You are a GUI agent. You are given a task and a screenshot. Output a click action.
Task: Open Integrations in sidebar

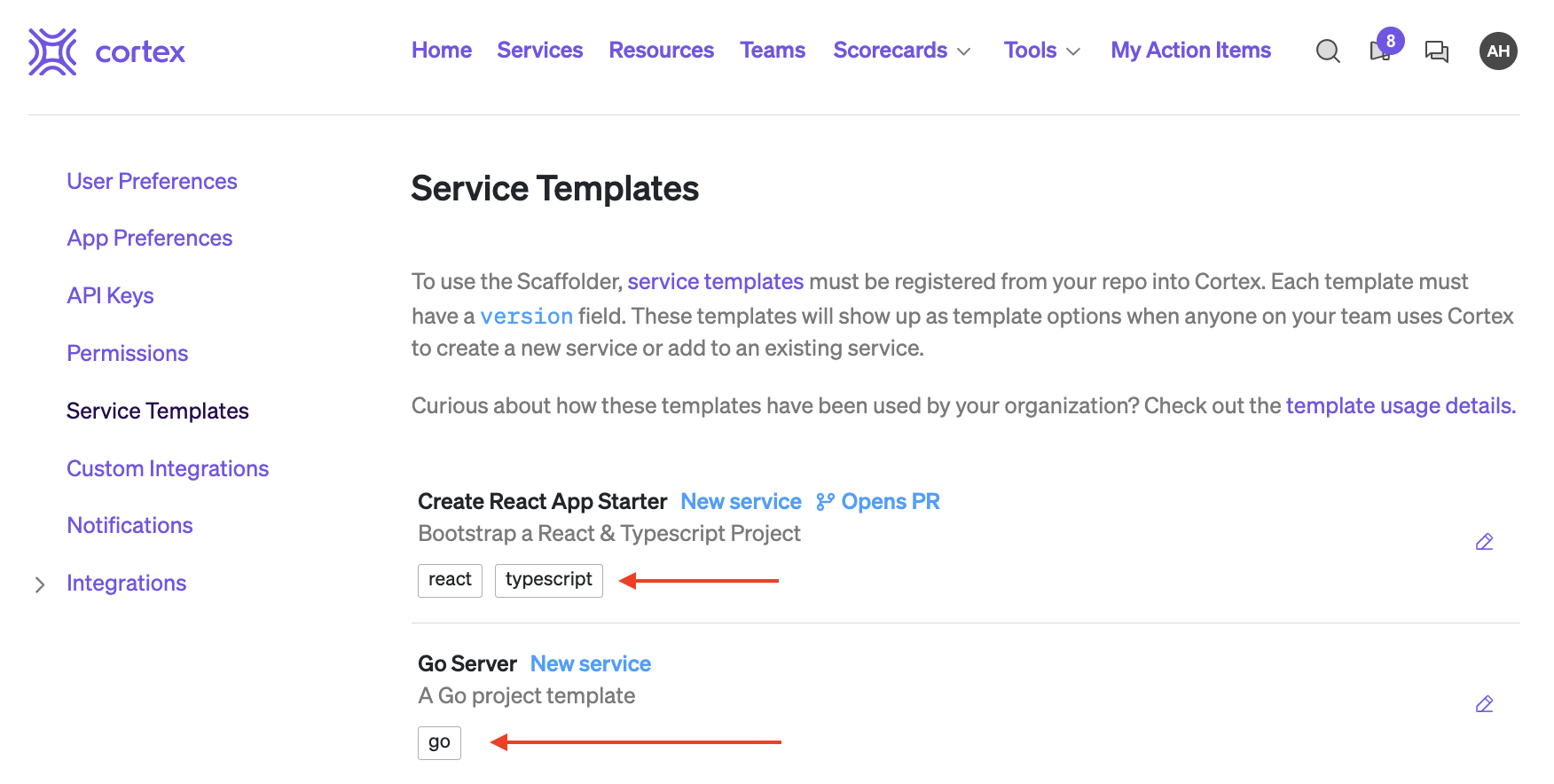[126, 584]
